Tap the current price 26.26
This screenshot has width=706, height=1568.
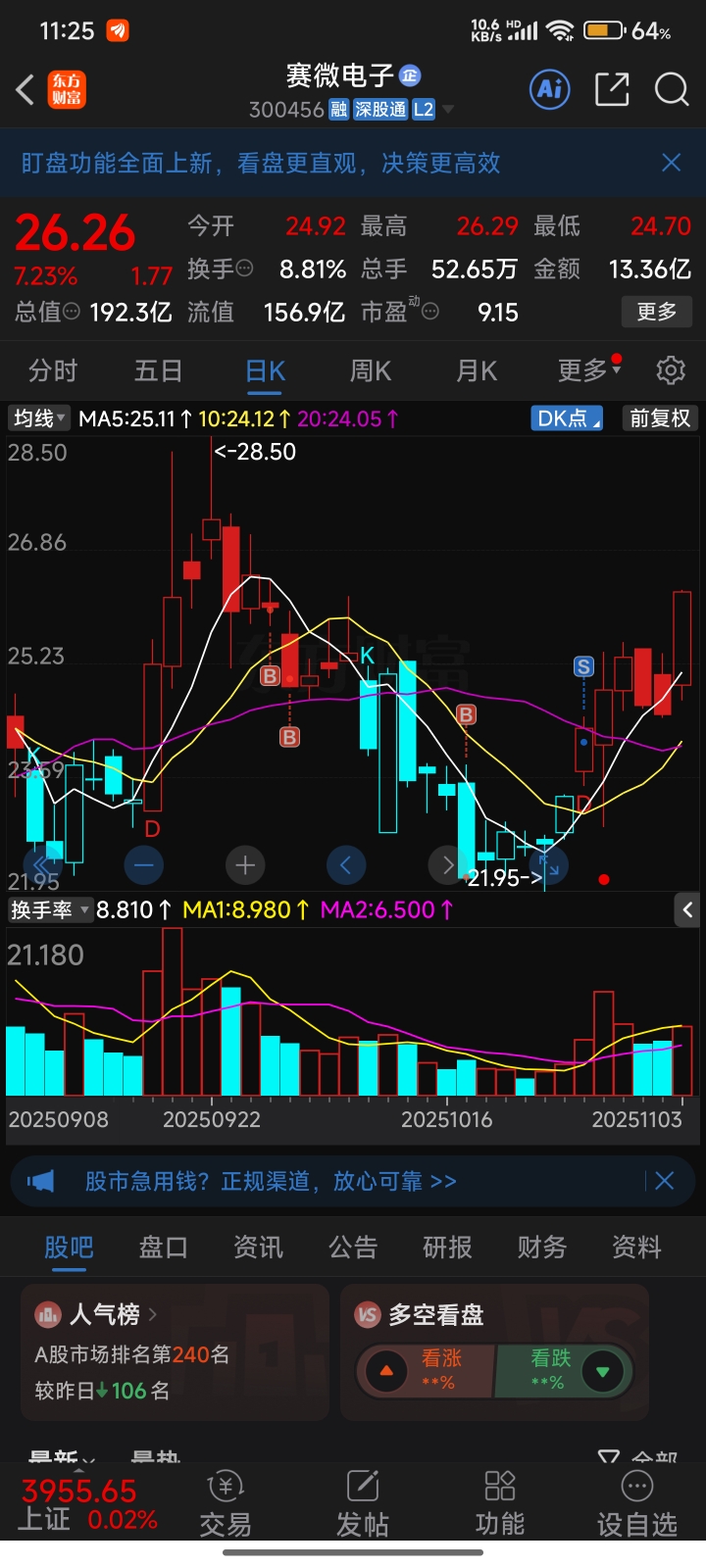pyautogui.click(x=75, y=233)
